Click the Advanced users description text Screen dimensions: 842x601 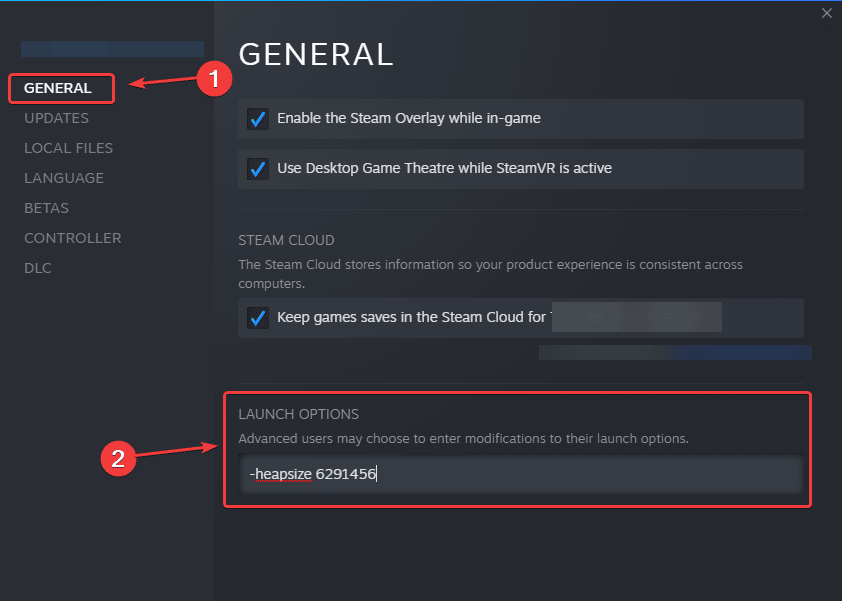[x=463, y=439]
